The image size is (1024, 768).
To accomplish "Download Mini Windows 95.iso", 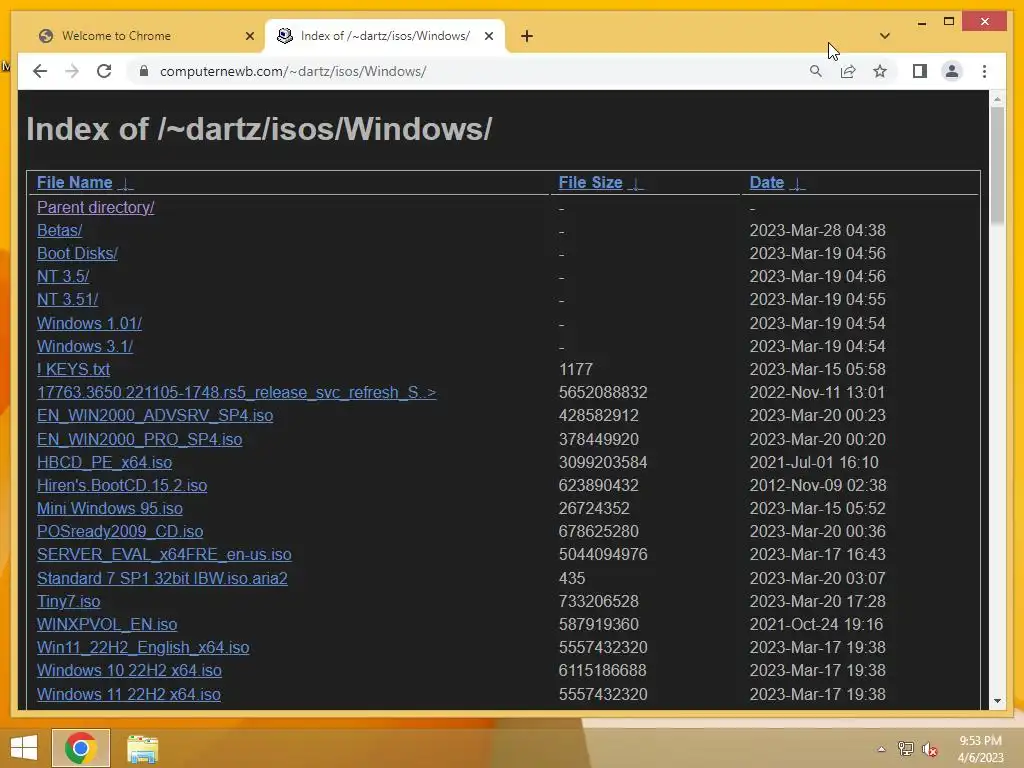I will 110,508.
